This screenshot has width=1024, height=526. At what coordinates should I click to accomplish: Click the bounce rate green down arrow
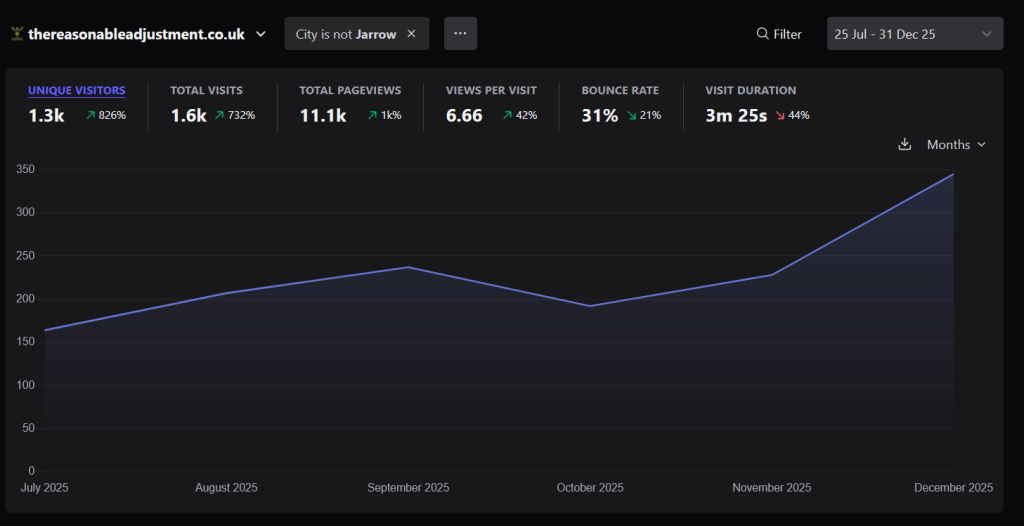632,116
